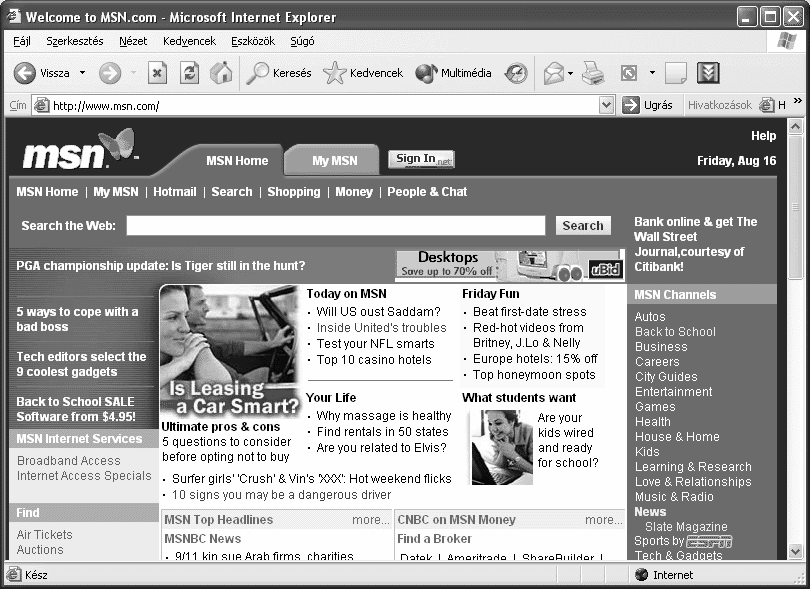Go to the Home page icon

(221, 73)
